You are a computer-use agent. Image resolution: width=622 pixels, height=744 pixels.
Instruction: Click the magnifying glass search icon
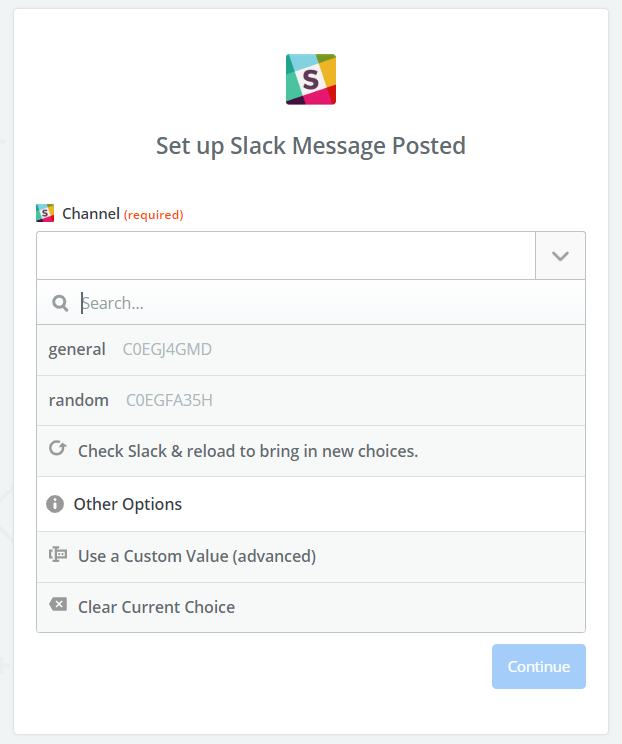click(60, 303)
